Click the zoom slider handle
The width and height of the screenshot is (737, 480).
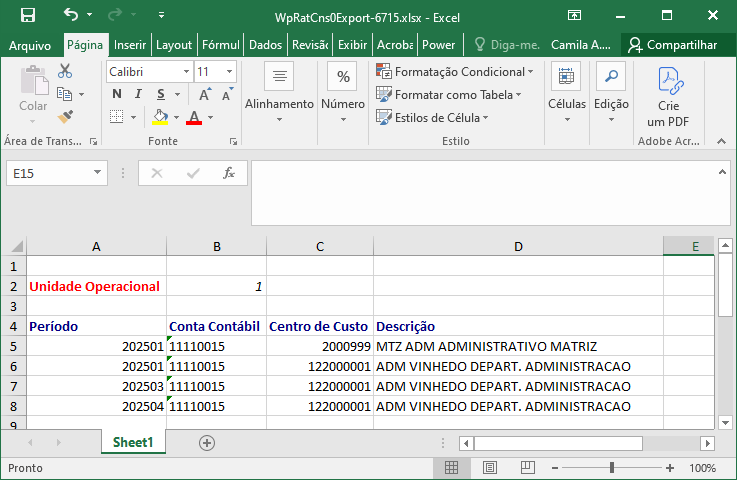click(x=612, y=468)
